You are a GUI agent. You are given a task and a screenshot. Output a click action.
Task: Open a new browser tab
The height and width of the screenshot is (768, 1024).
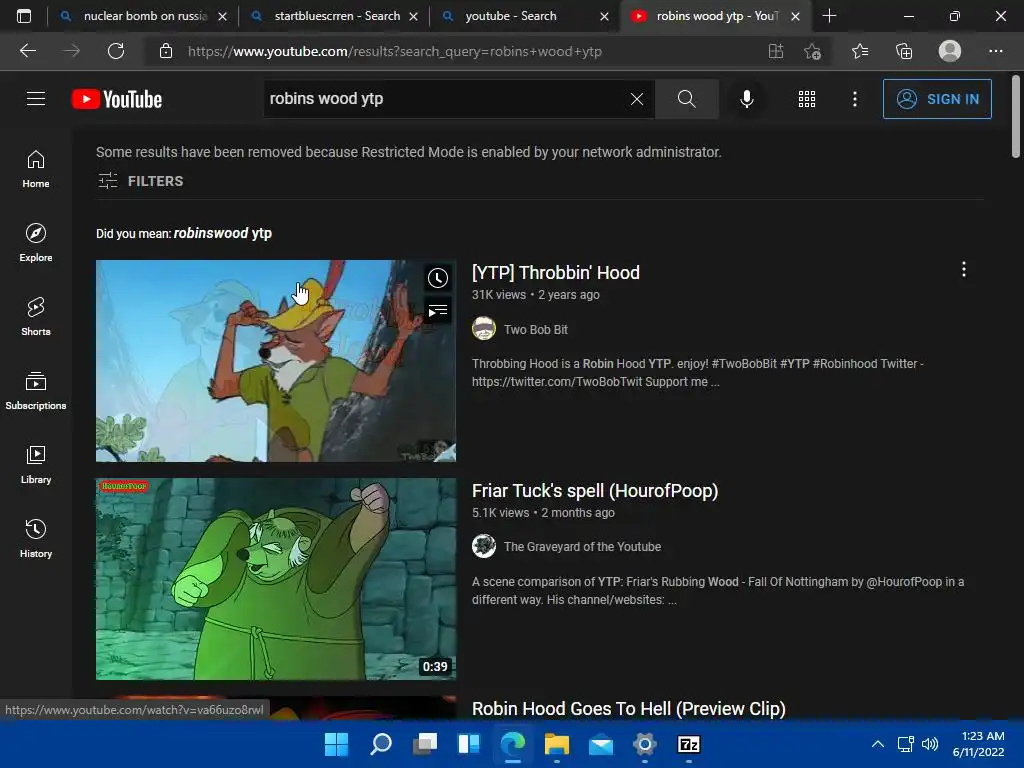(x=829, y=16)
